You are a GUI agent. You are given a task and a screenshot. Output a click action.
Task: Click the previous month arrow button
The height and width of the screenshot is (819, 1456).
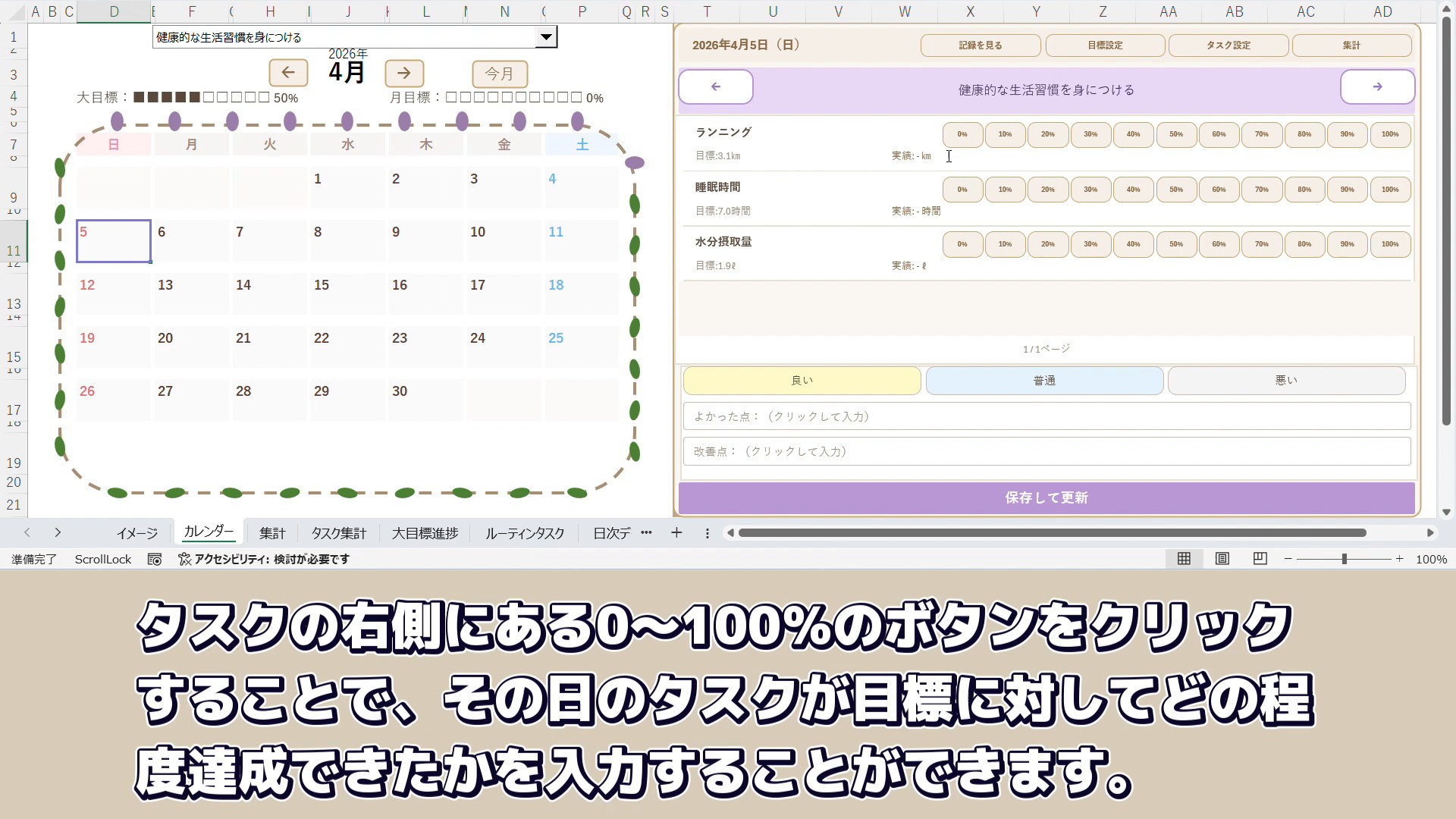click(288, 73)
